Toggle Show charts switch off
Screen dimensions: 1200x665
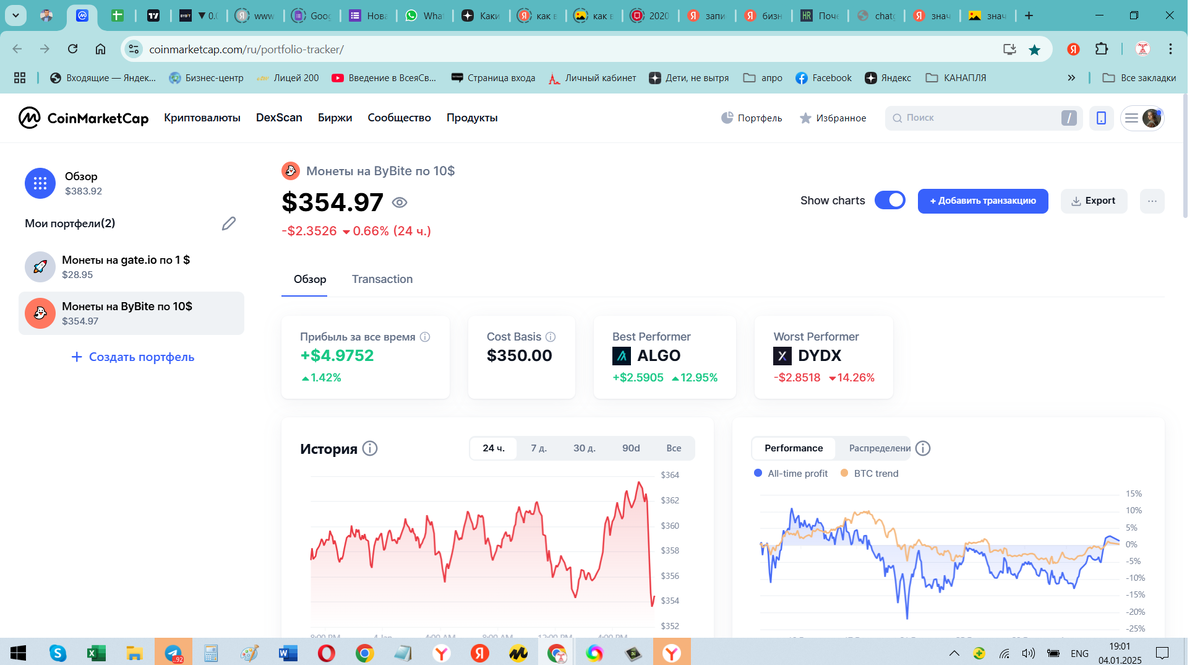(x=890, y=200)
